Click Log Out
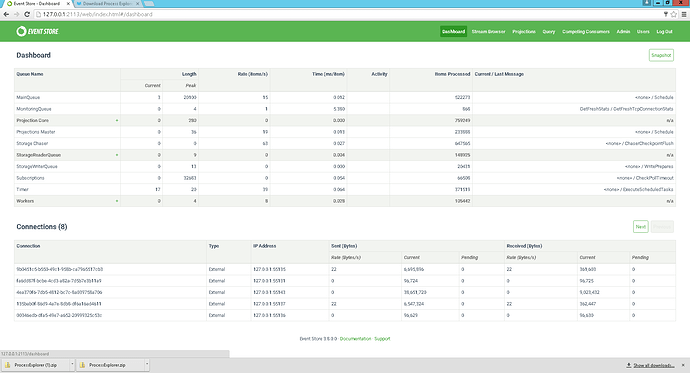The width and height of the screenshot is (690, 373). pyautogui.click(x=664, y=32)
